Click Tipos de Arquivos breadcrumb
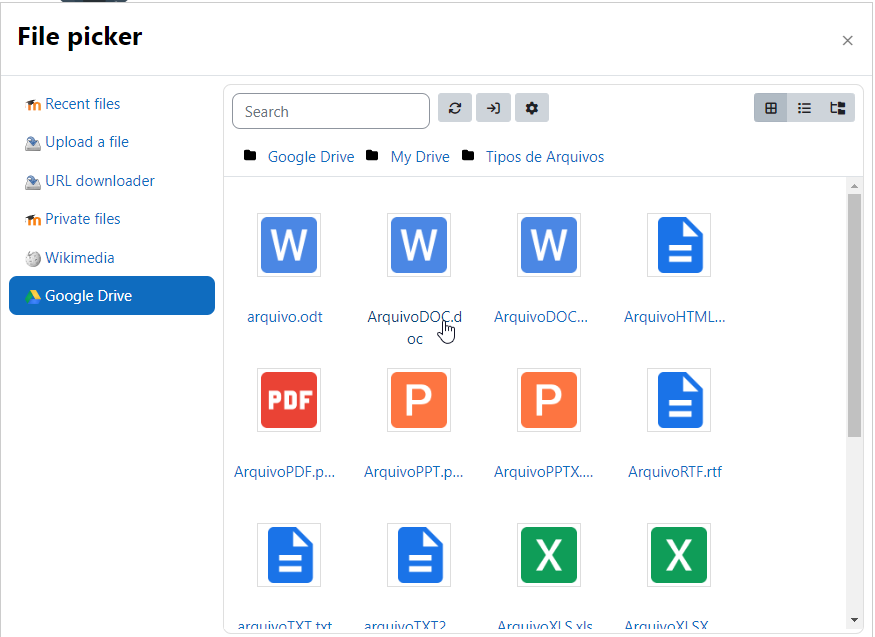This screenshot has width=875, height=637. [545, 157]
